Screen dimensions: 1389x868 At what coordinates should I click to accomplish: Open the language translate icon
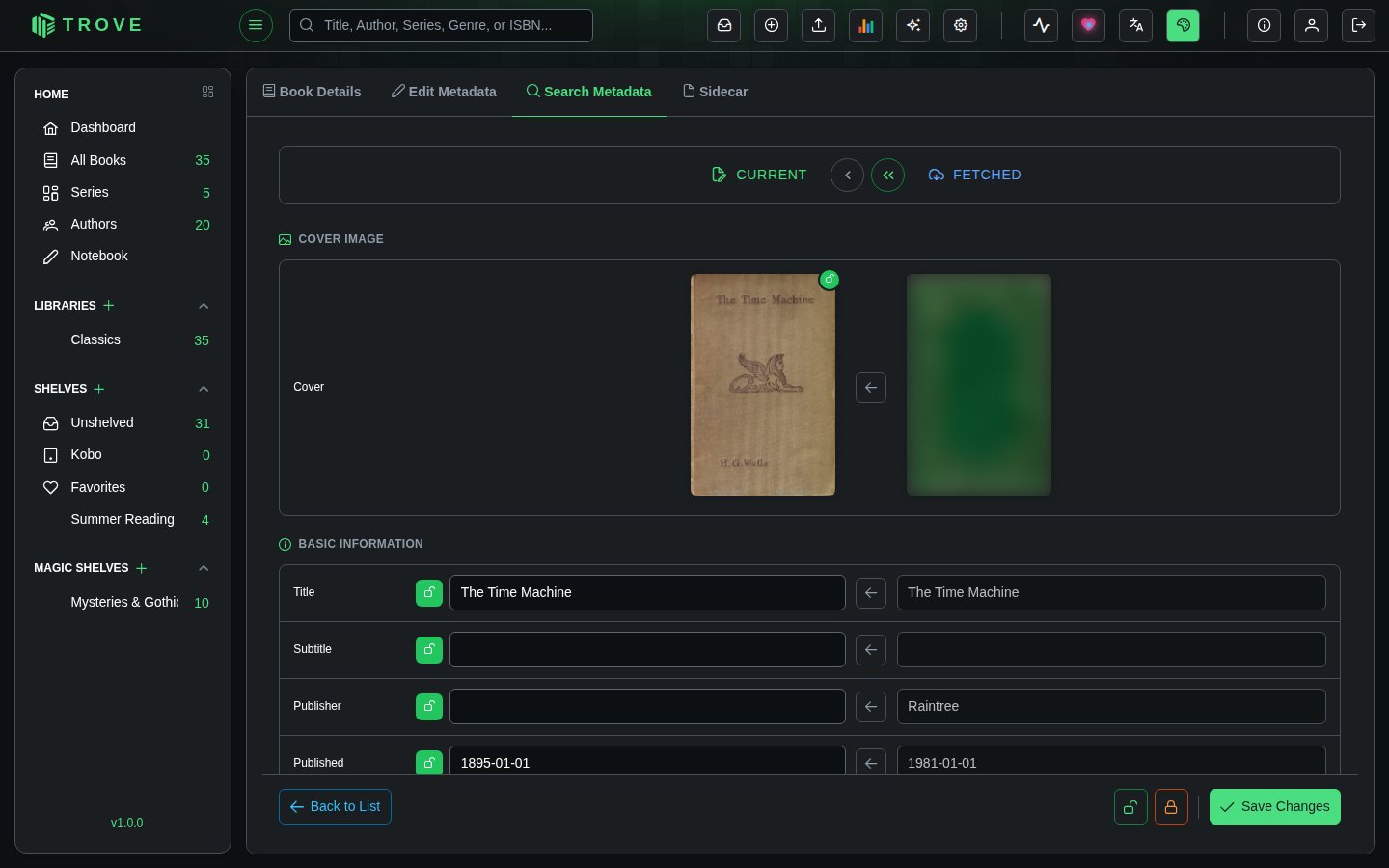1136,25
